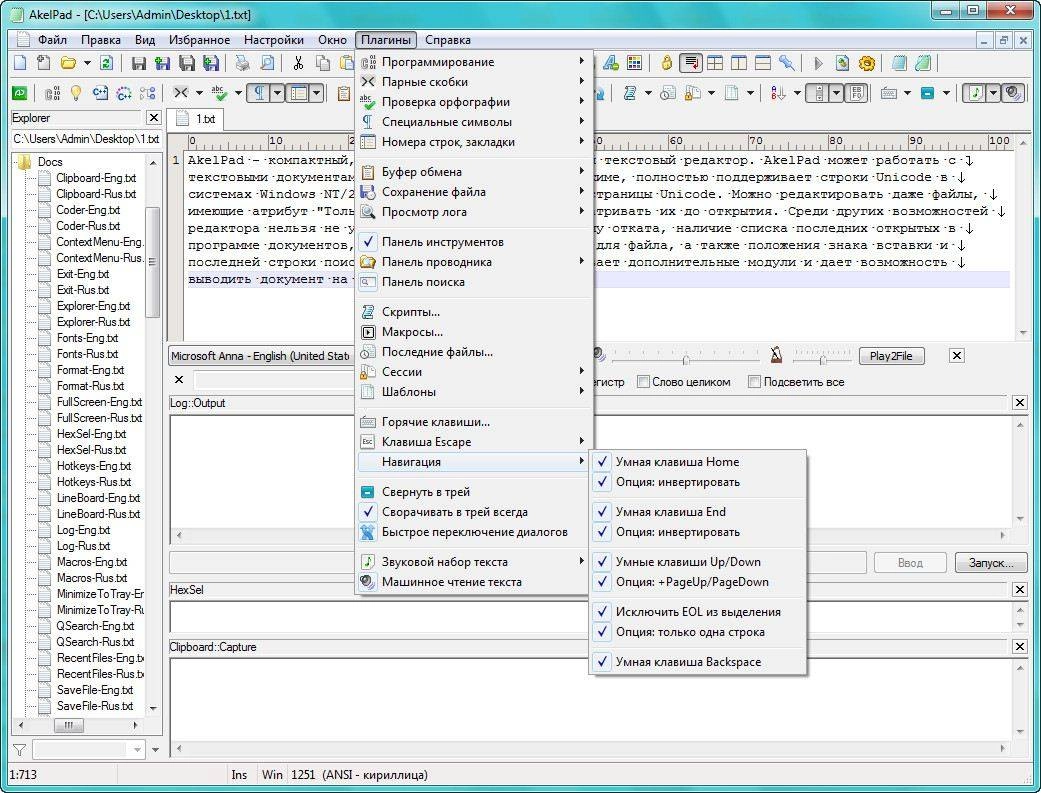Check the Слово целиком checkbox
1041x793 pixels.
pos(643,382)
